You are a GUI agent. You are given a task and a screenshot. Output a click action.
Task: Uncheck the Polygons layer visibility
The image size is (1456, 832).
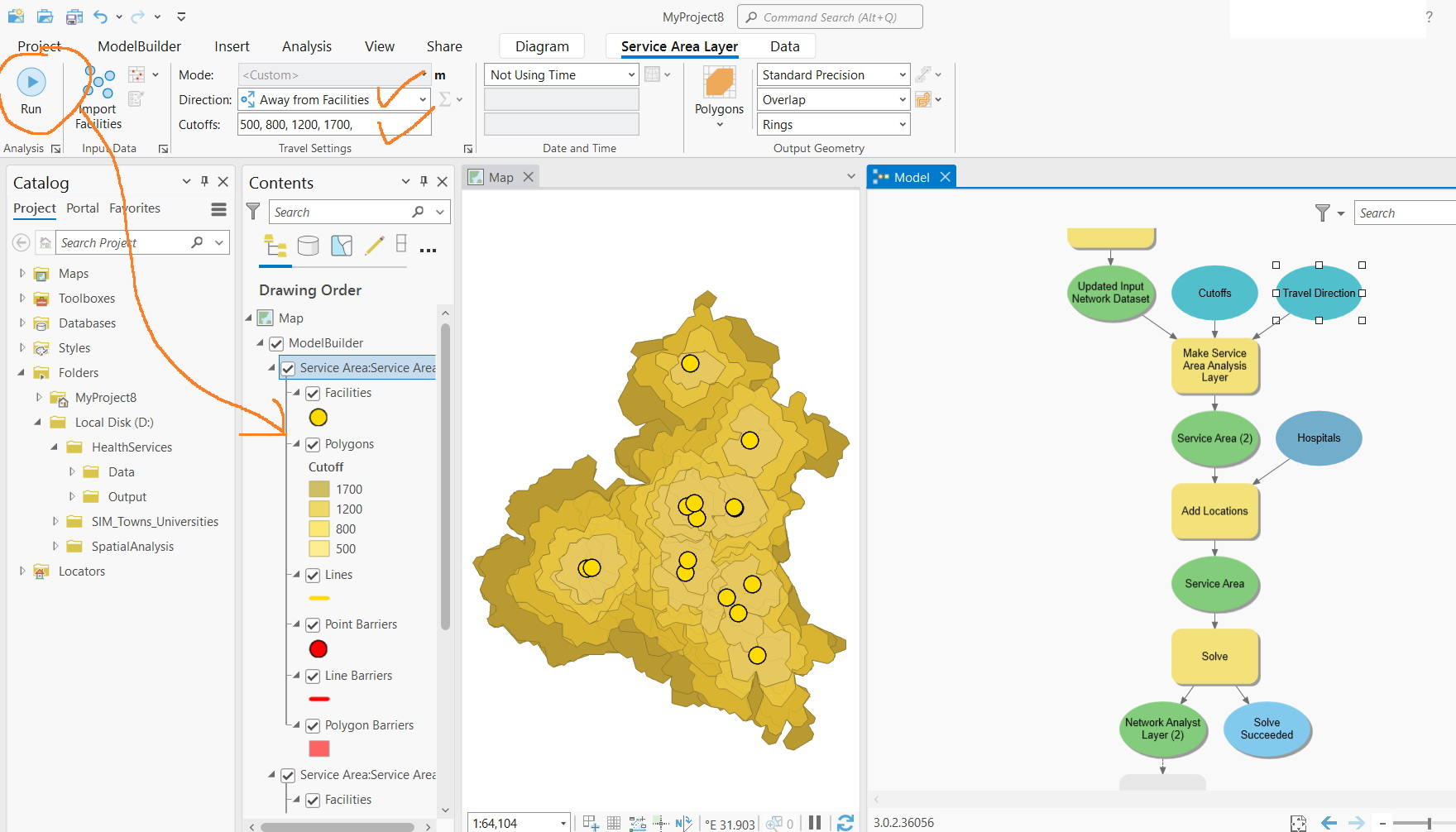[313, 444]
